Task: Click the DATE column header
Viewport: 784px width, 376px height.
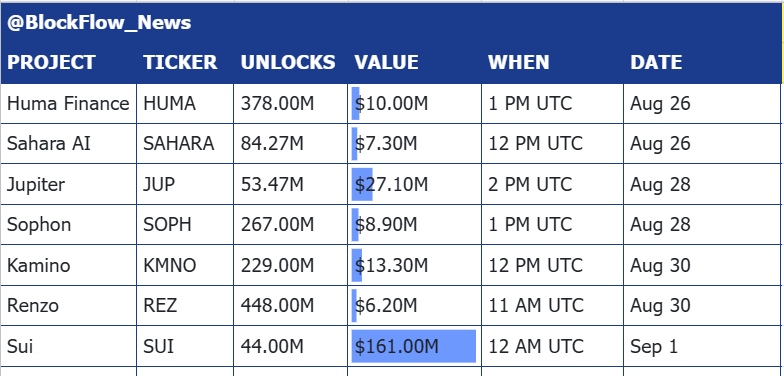Action: [702, 62]
